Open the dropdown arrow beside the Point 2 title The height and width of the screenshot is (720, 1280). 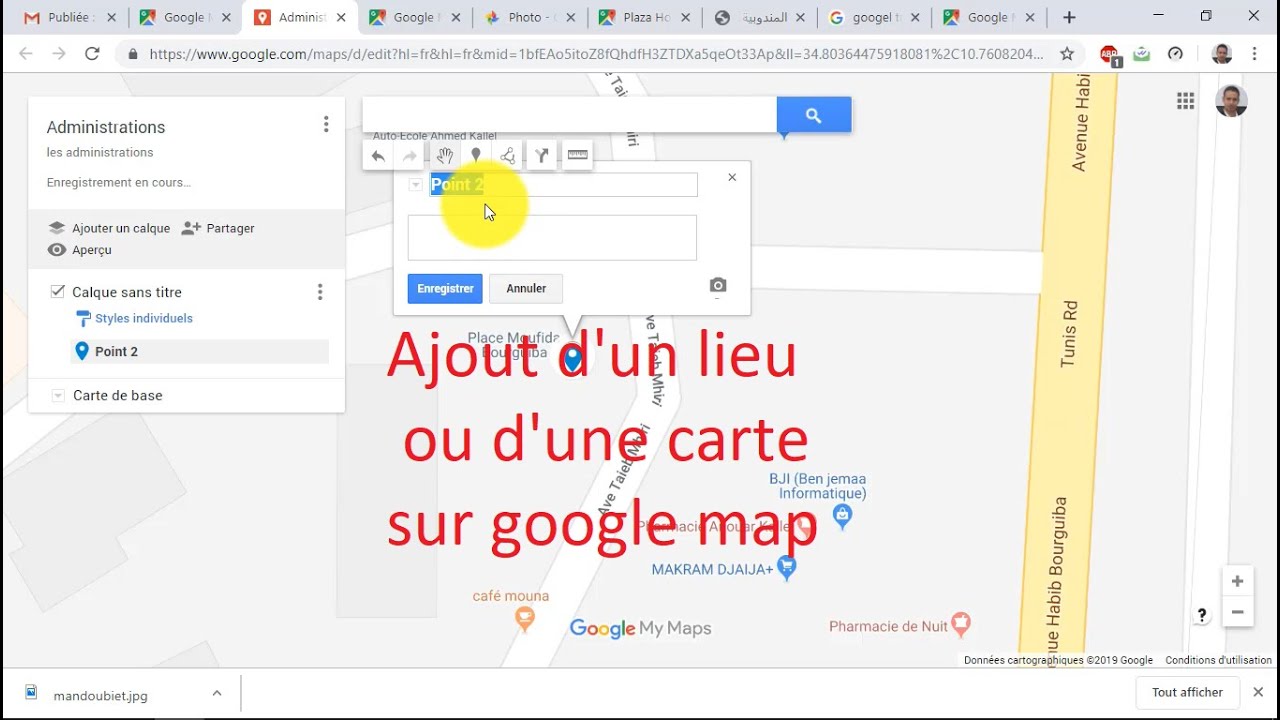[416, 185]
